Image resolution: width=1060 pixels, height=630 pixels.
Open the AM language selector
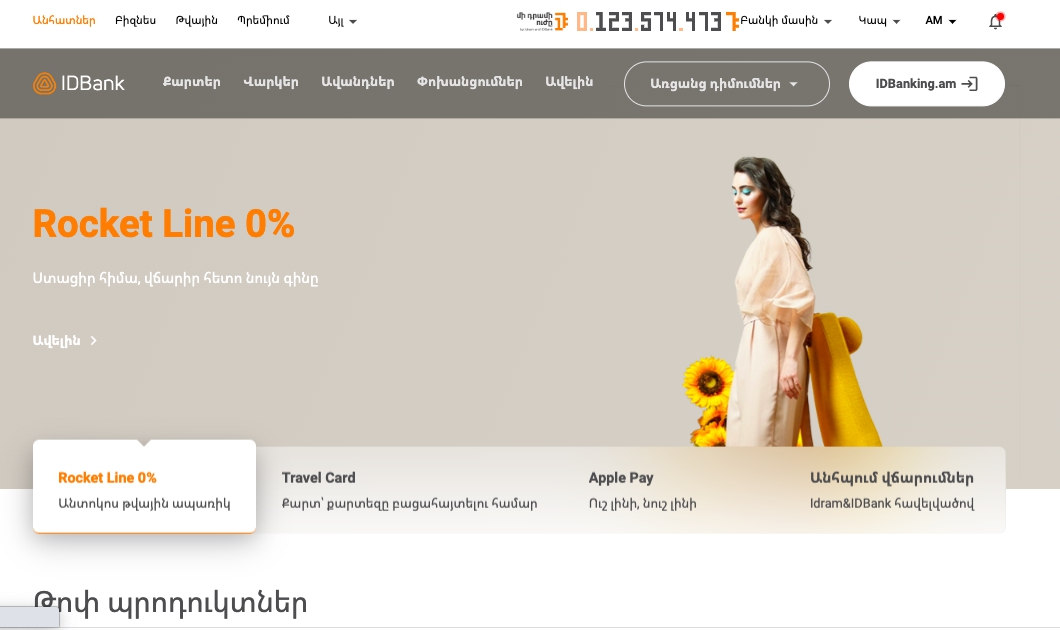pos(940,21)
